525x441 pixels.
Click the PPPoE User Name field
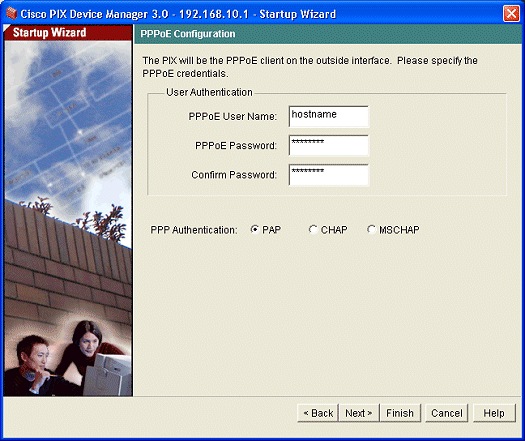328,117
